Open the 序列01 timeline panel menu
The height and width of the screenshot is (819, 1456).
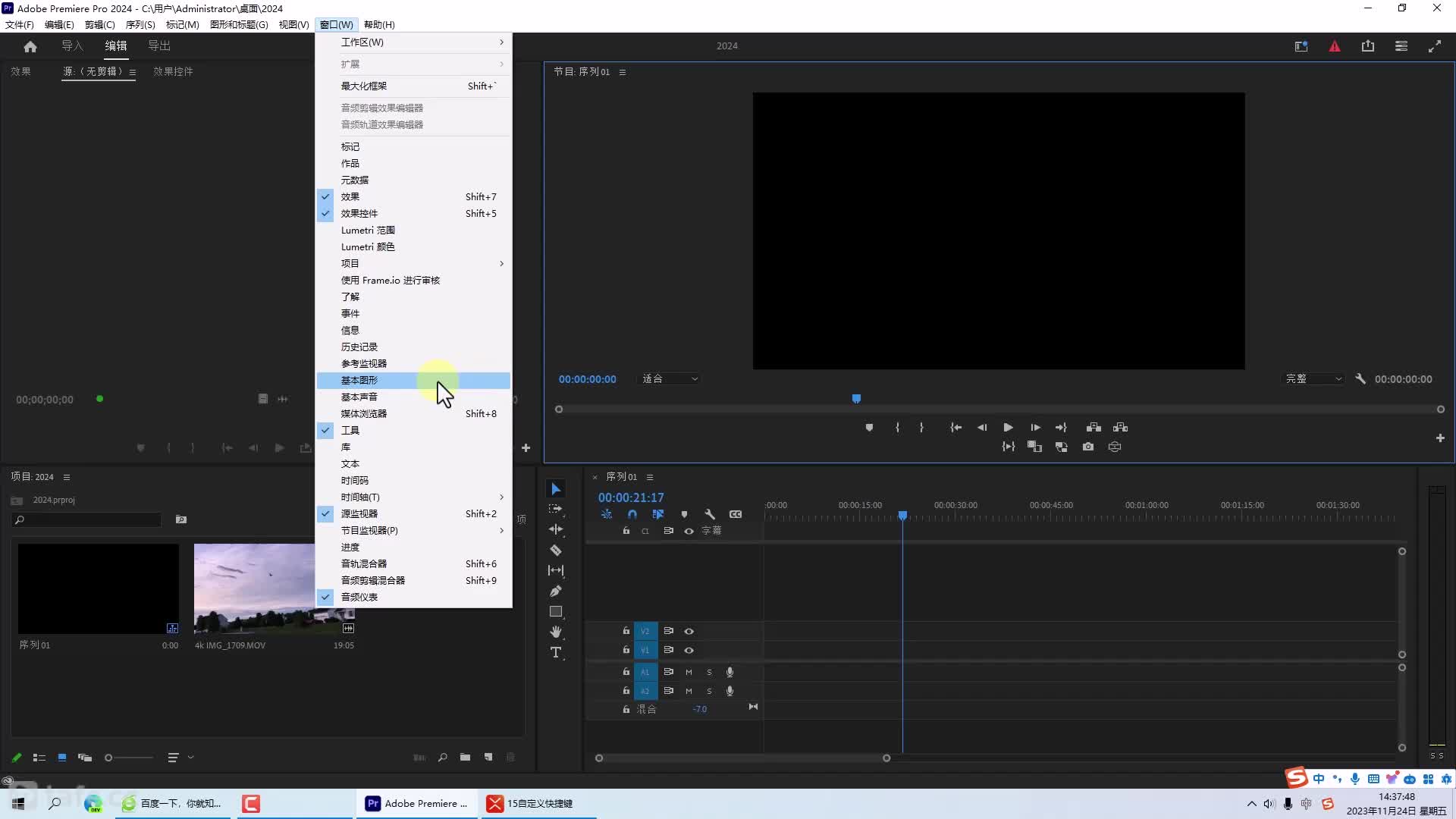tap(650, 477)
